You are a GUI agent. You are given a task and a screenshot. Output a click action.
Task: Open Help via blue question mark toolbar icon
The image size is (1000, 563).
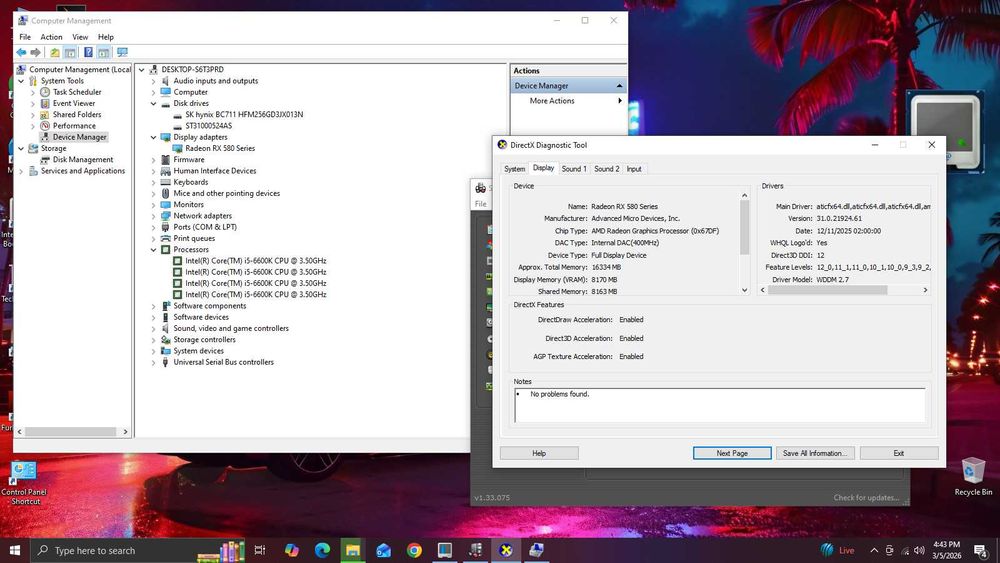point(89,52)
